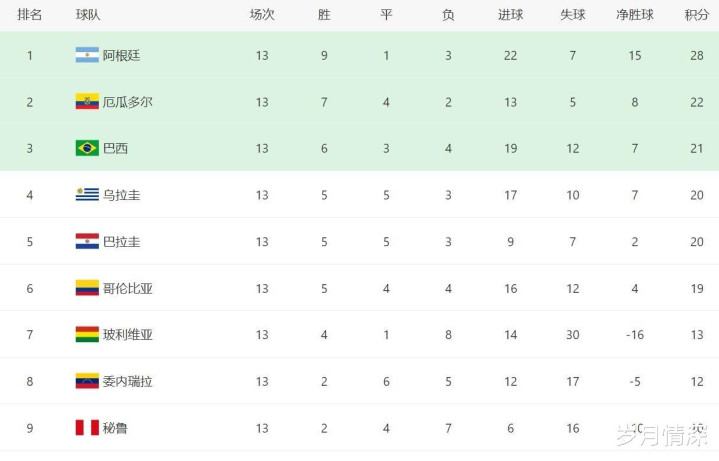The image size is (719, 461).
Task: Sort by 积分 column header
Action: pyautogui.click(x=697, y=15)
